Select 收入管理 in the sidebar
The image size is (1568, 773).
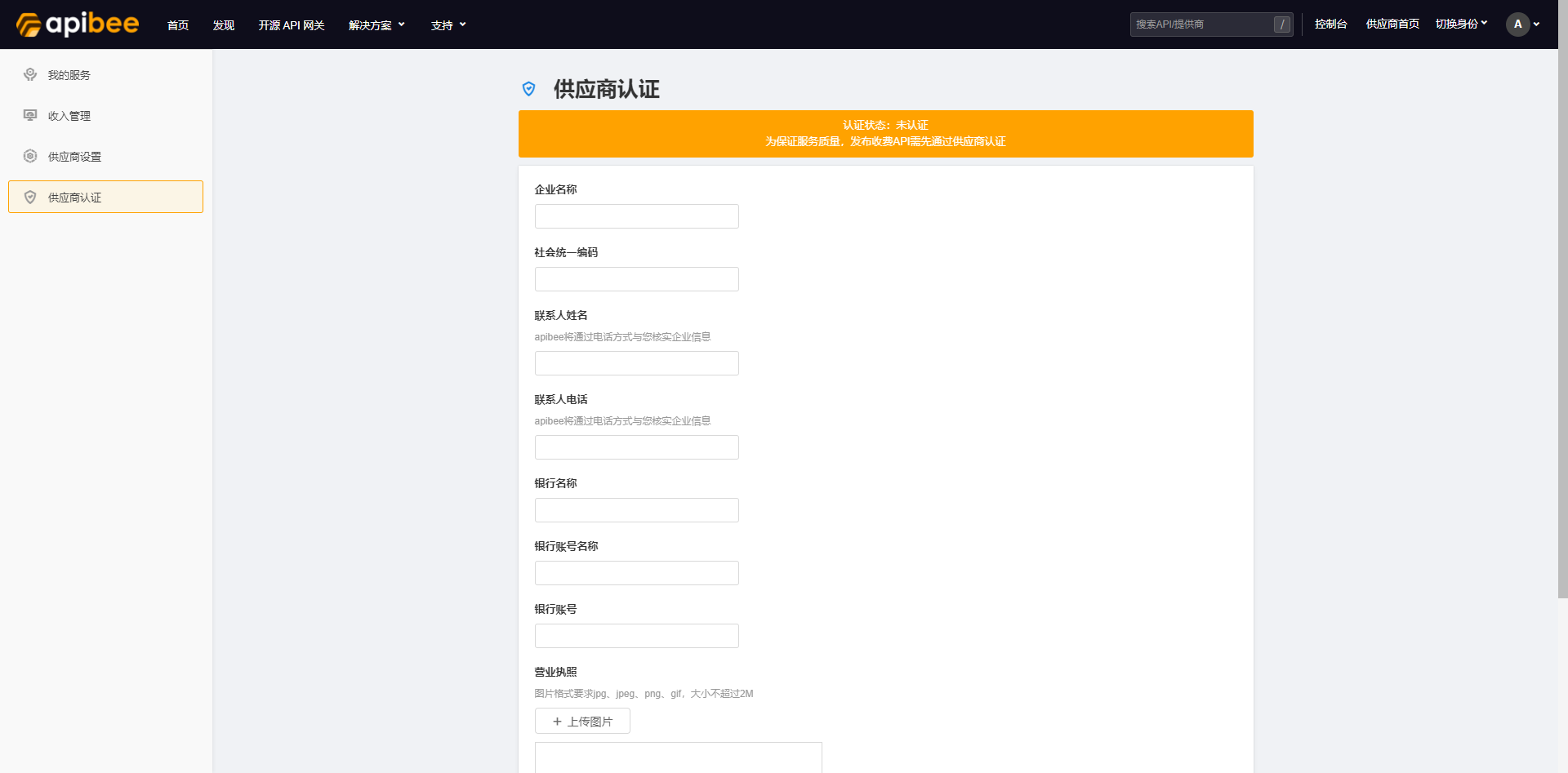click(106, 115)
